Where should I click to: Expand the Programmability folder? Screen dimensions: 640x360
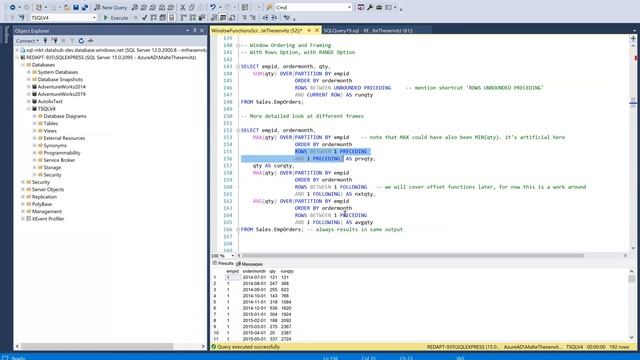(x=35, y=153)
